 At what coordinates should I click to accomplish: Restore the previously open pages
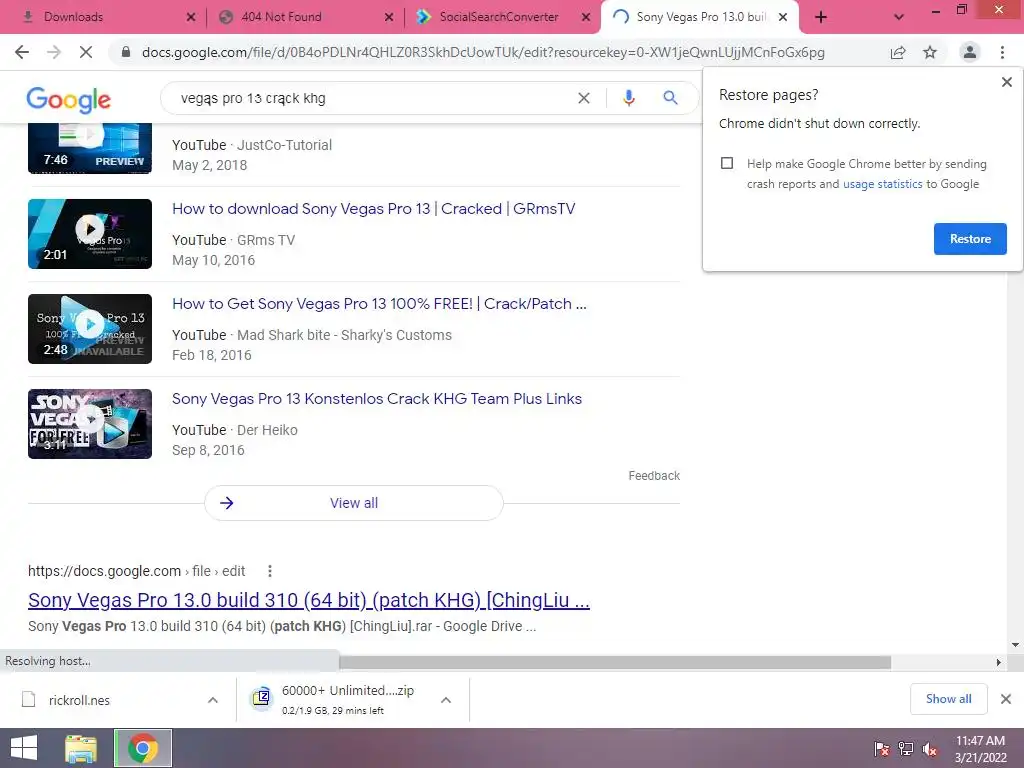(x=970, y=239)
